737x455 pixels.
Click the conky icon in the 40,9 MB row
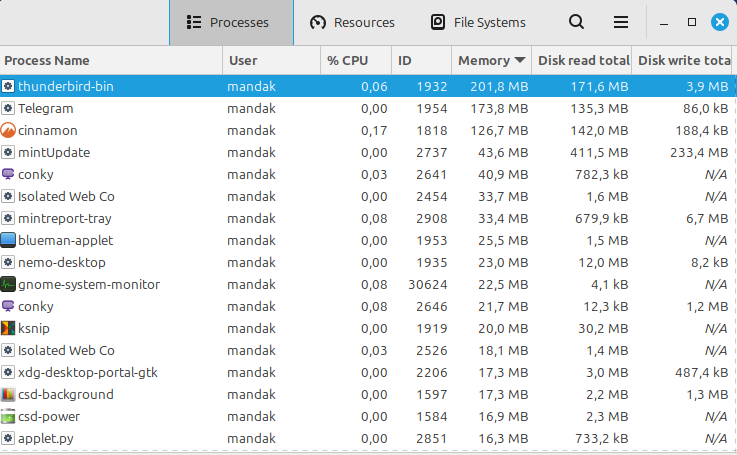click(8, 174)
